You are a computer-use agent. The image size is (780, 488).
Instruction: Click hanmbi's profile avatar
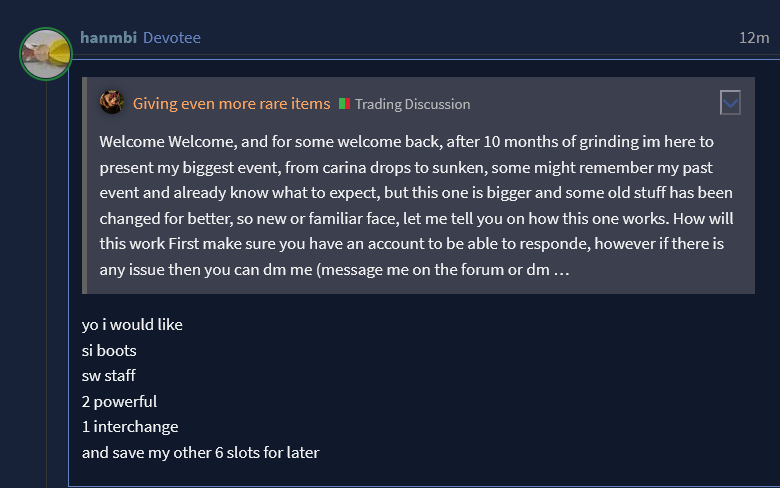click(46, 54)
